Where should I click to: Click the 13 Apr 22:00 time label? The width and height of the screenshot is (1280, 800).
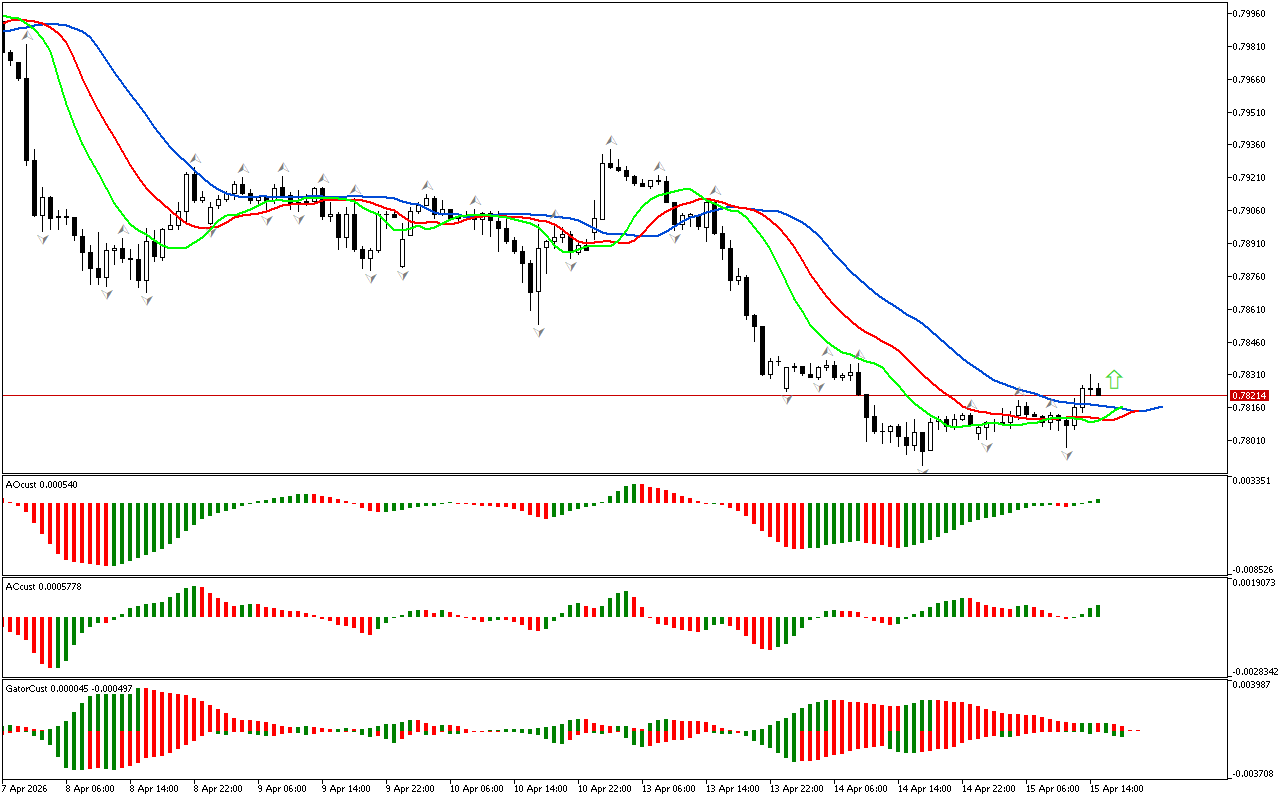(797, 788)
